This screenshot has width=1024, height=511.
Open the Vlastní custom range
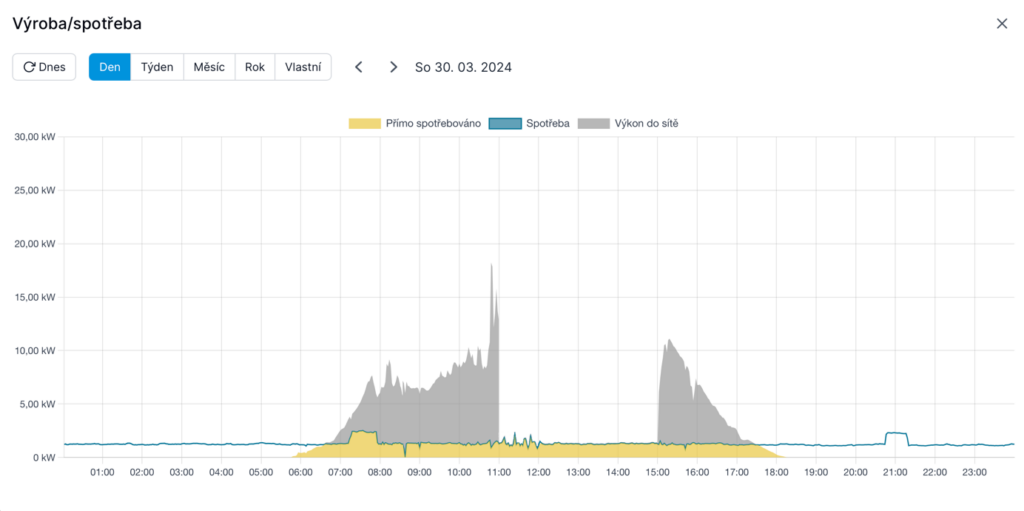click(x=303, y=67)
